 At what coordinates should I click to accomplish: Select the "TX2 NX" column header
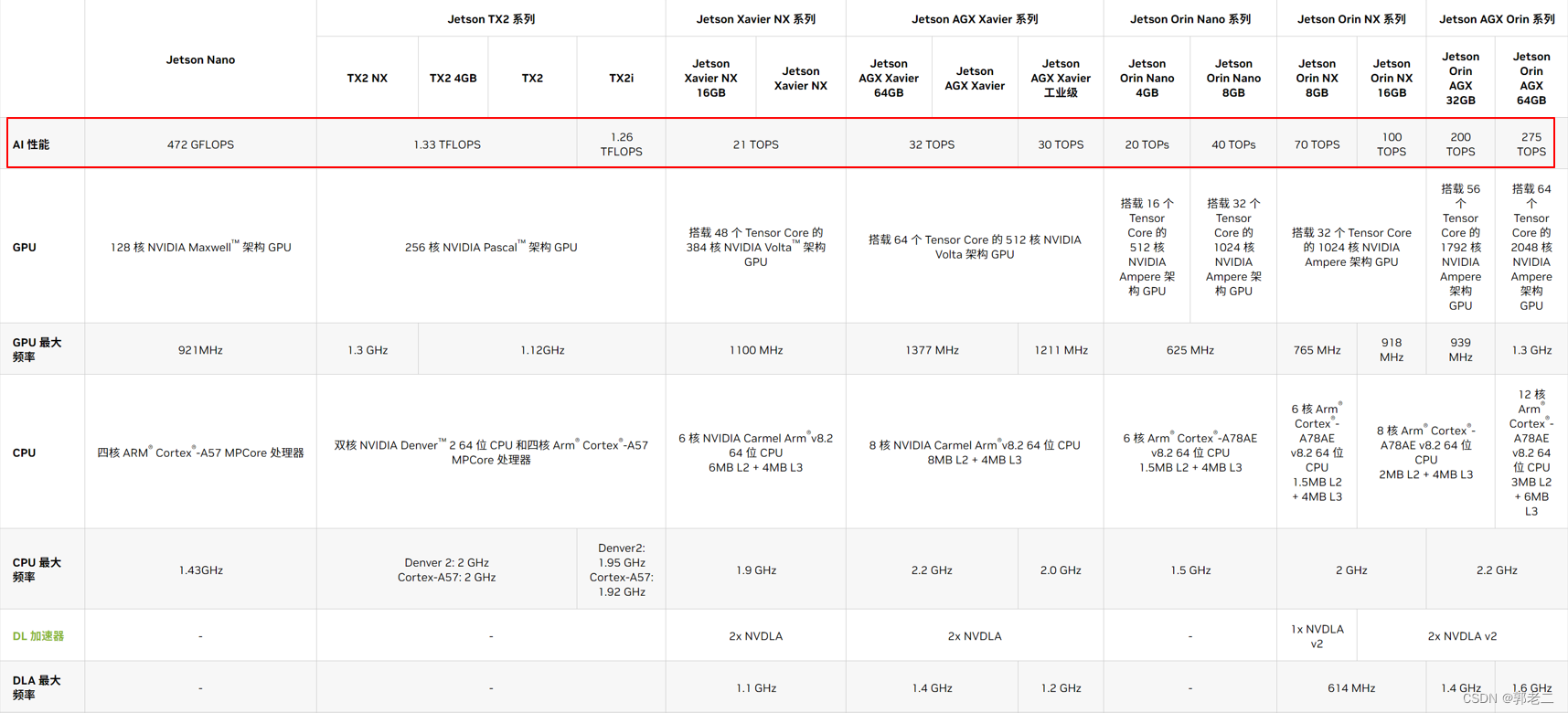(368, 79)
